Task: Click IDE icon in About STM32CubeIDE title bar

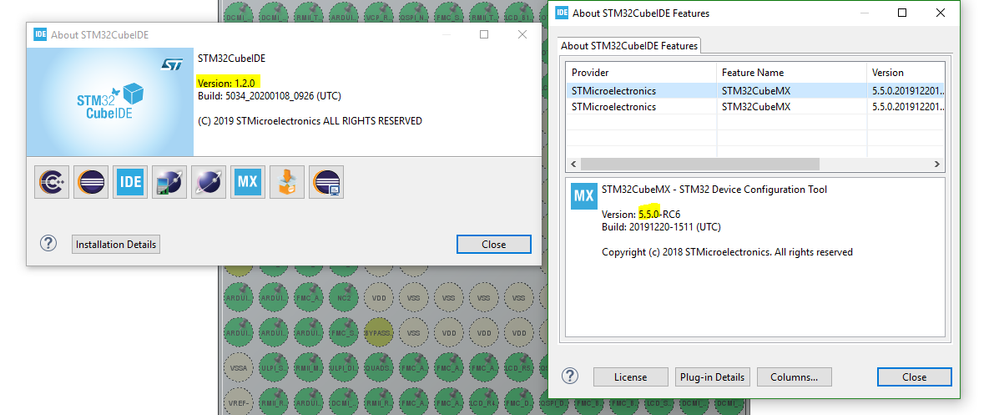Action: 40,34
